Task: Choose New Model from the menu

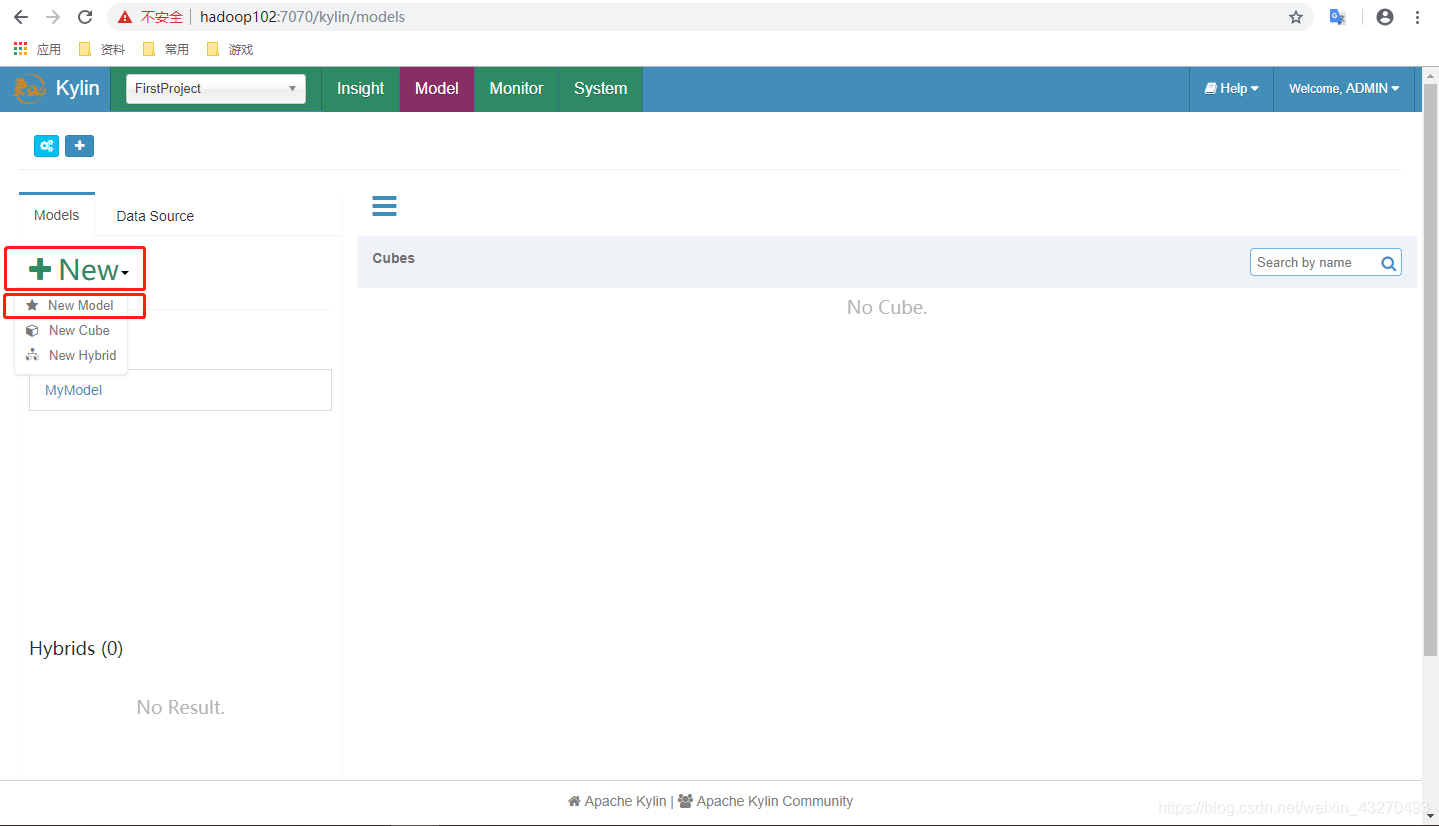Action: (71, 305)
